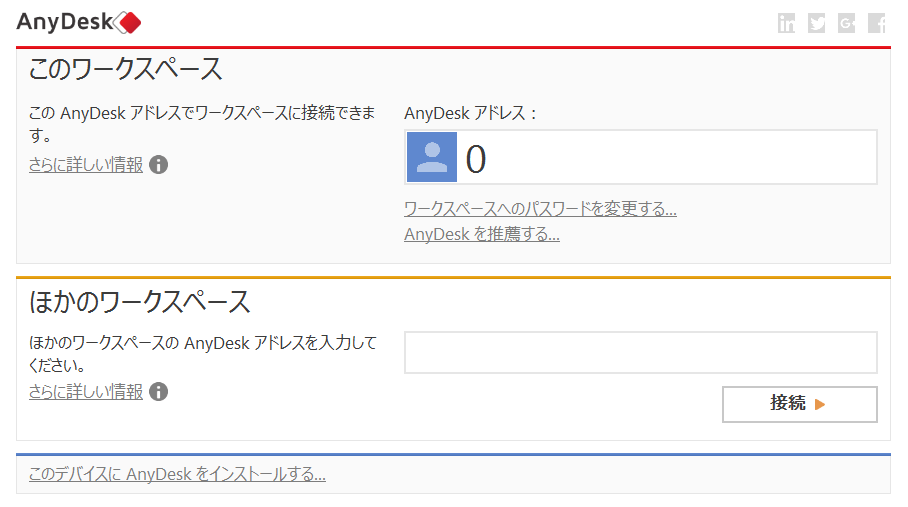
Task: Click info icon under ほかのワークスペース
Action: [159, 392]
